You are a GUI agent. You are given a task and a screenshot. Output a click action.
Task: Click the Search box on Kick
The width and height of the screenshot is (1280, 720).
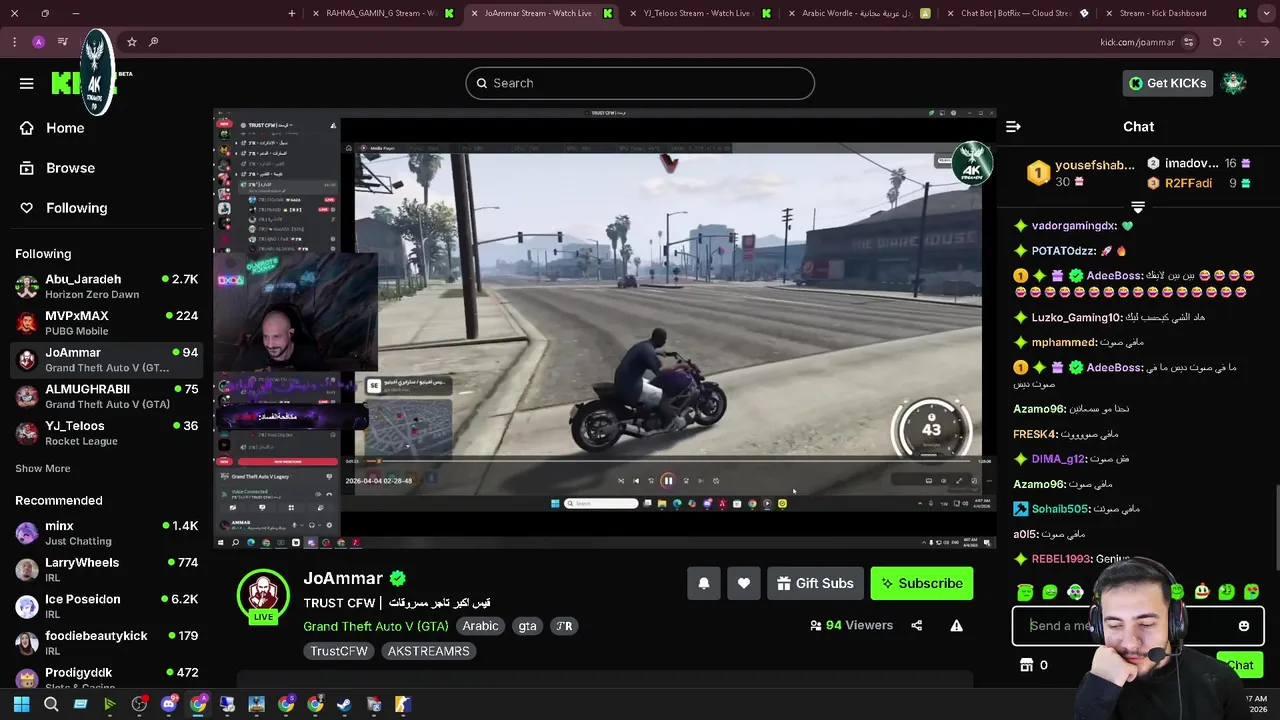pos(640,83)
